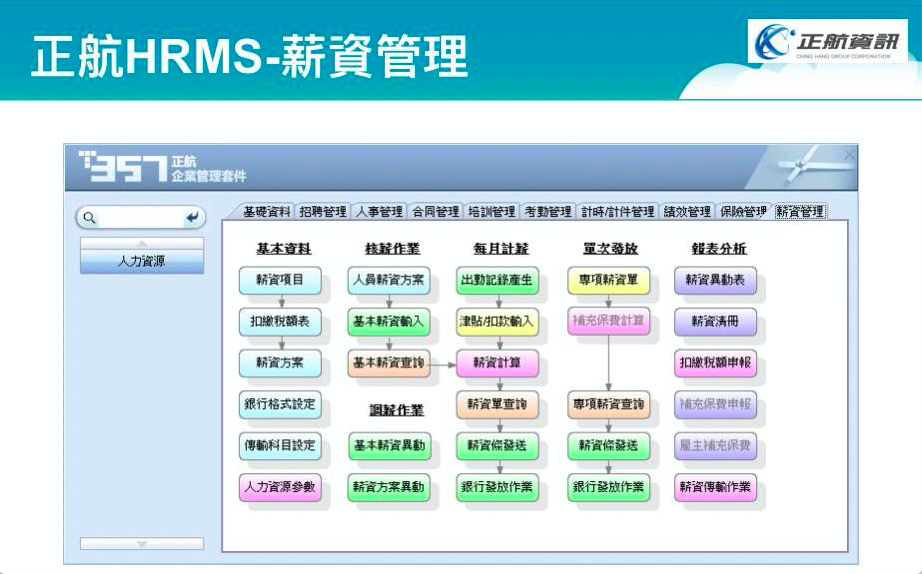Viewport: 922px width, 574px height.
Task: Expand sidebar using the bottom down arrow bar
Action: coord(142,544)
